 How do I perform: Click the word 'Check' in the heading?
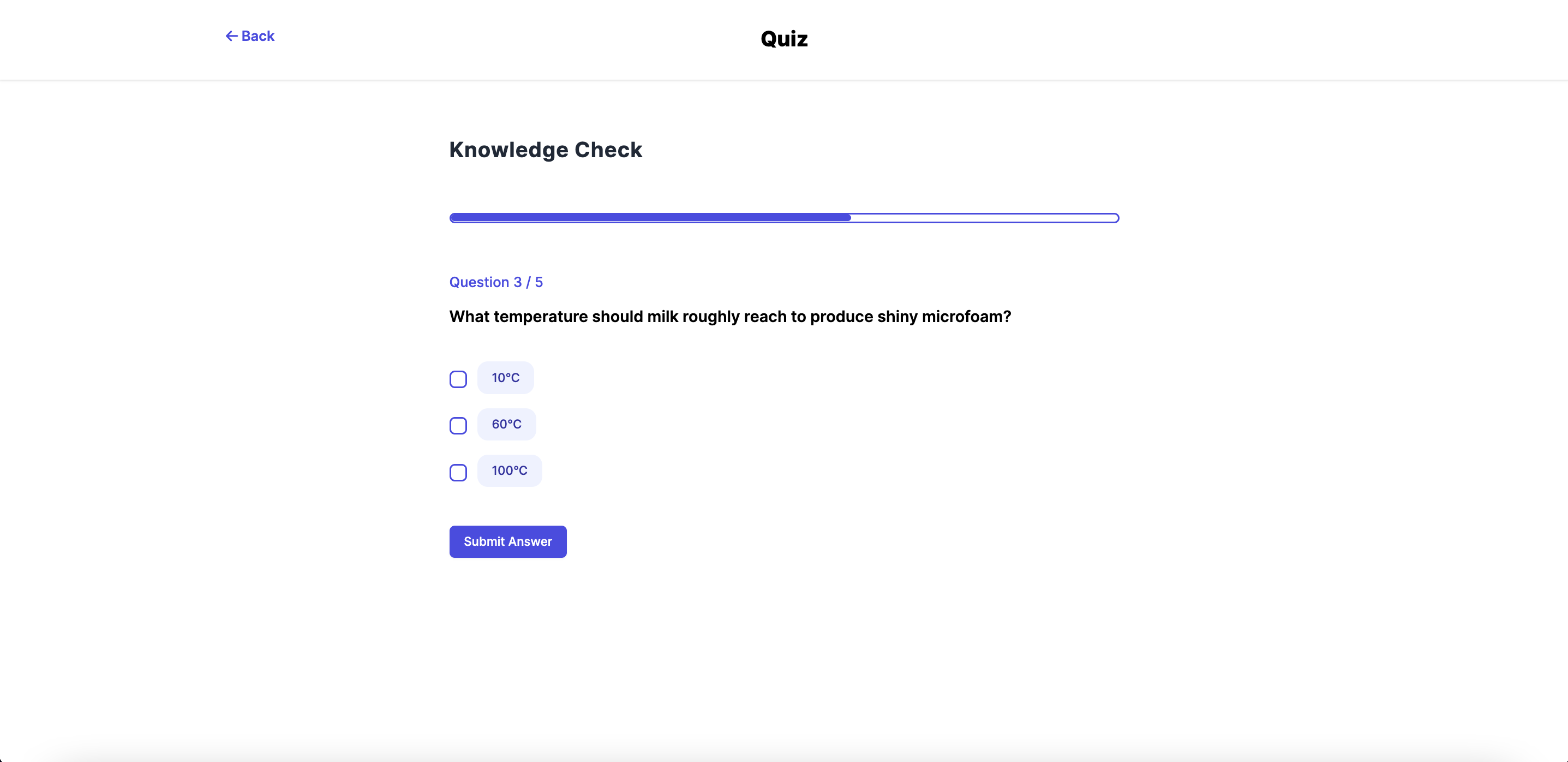tap(608, 150)
